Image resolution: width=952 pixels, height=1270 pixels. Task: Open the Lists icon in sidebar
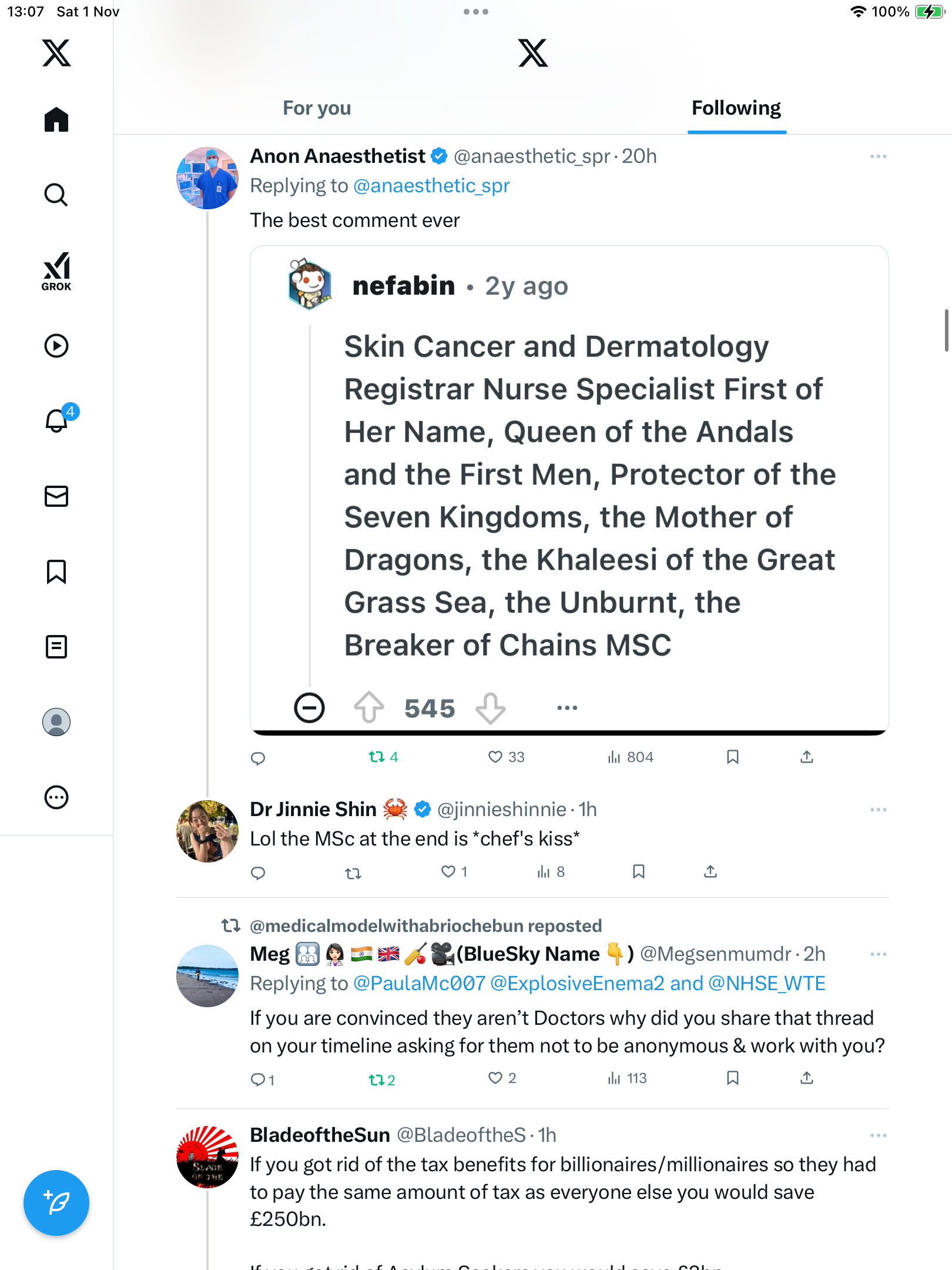click(56, 647)
